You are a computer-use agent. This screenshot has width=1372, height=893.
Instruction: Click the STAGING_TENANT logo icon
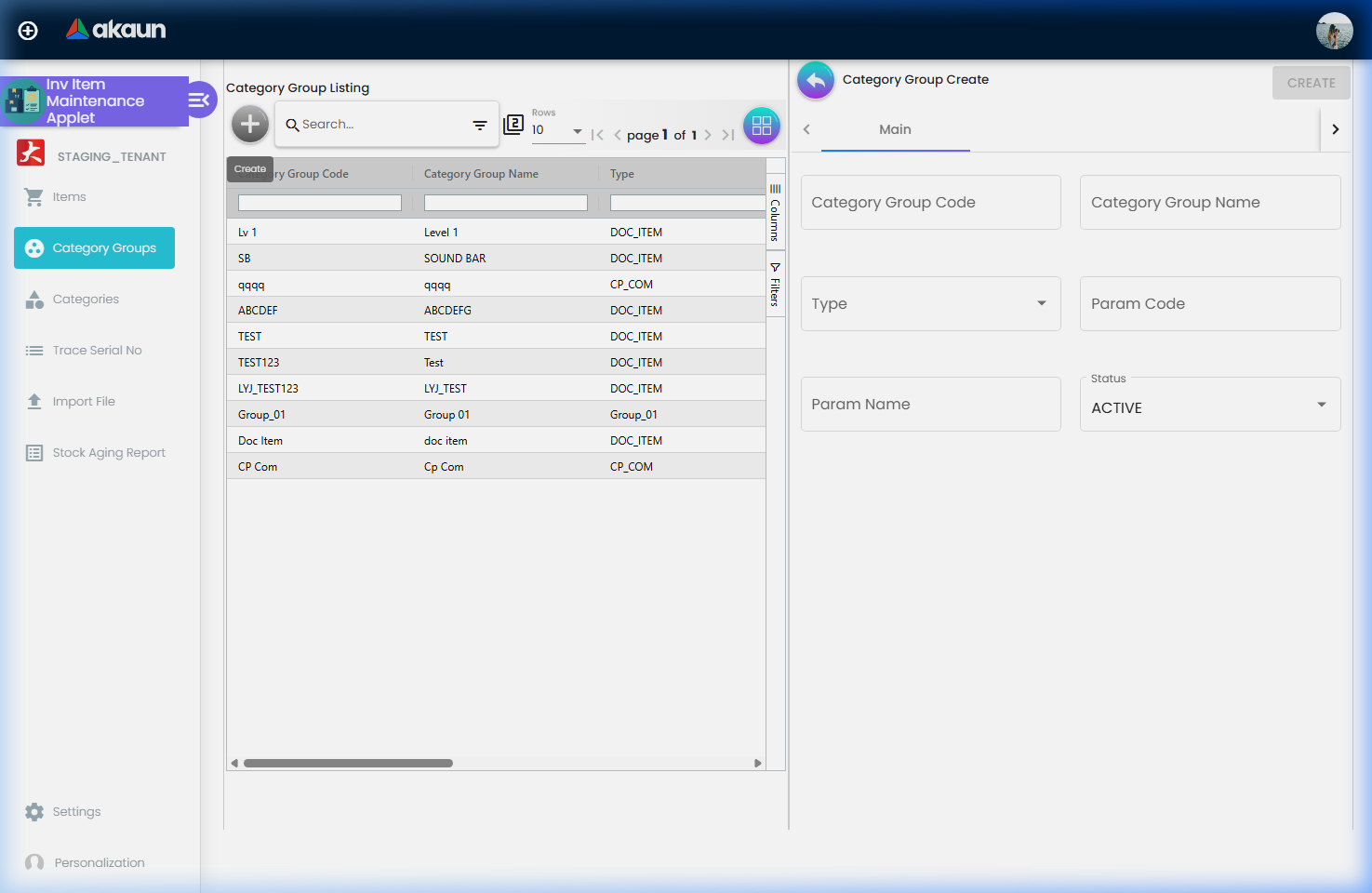tap(31, 153)
